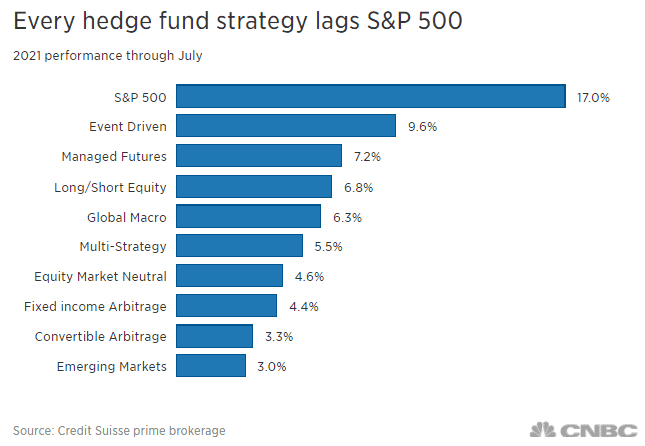The width and height of the screenshot is (645, 446).
Task: Click the Credit Suisse source note
Action: [119, 431]
